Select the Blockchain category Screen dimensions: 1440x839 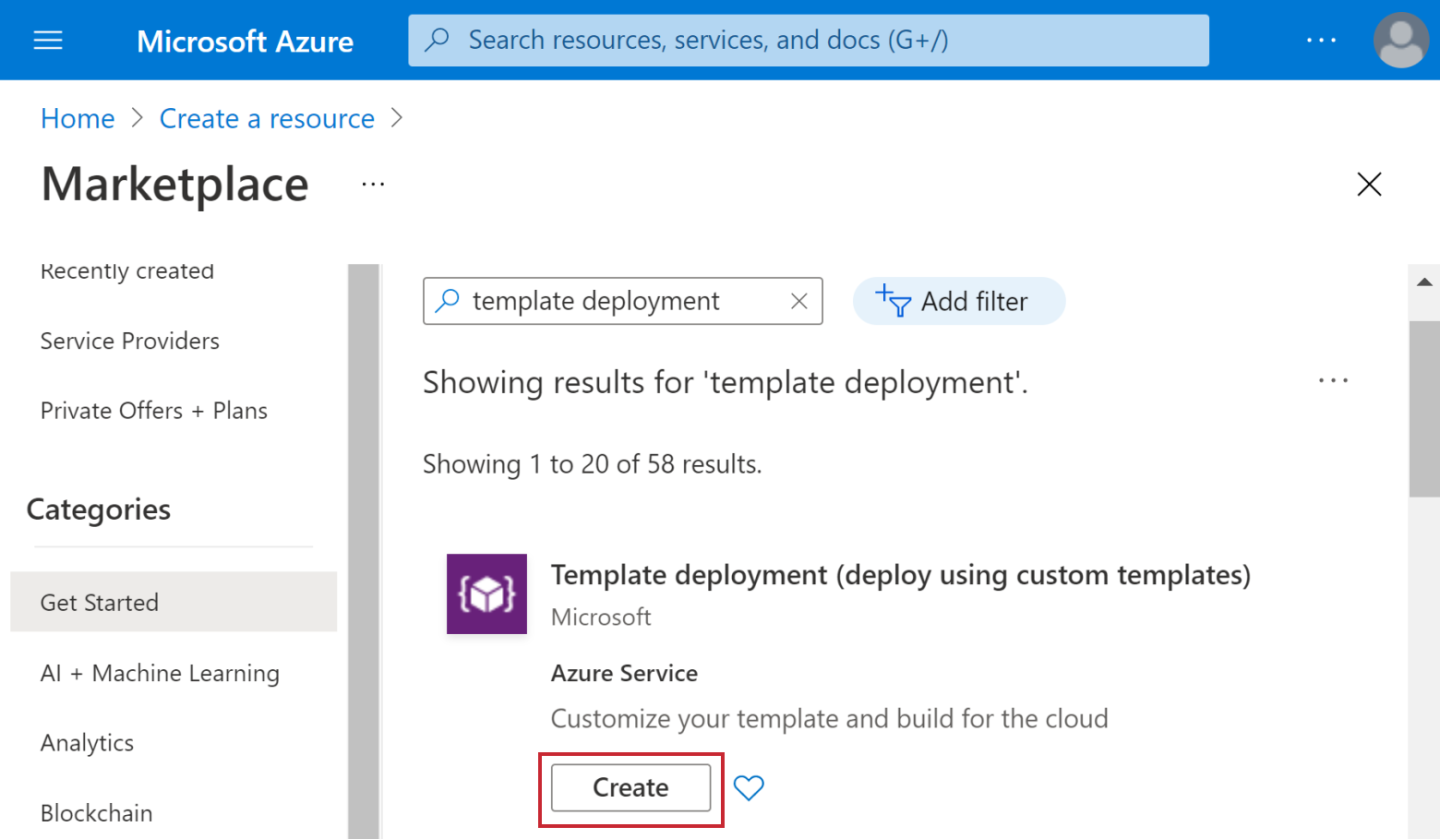click(x=96, y=813)
